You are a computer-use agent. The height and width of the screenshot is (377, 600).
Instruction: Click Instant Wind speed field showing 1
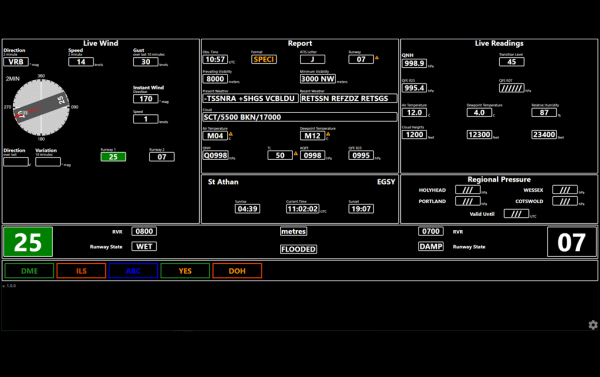point(146,119)
